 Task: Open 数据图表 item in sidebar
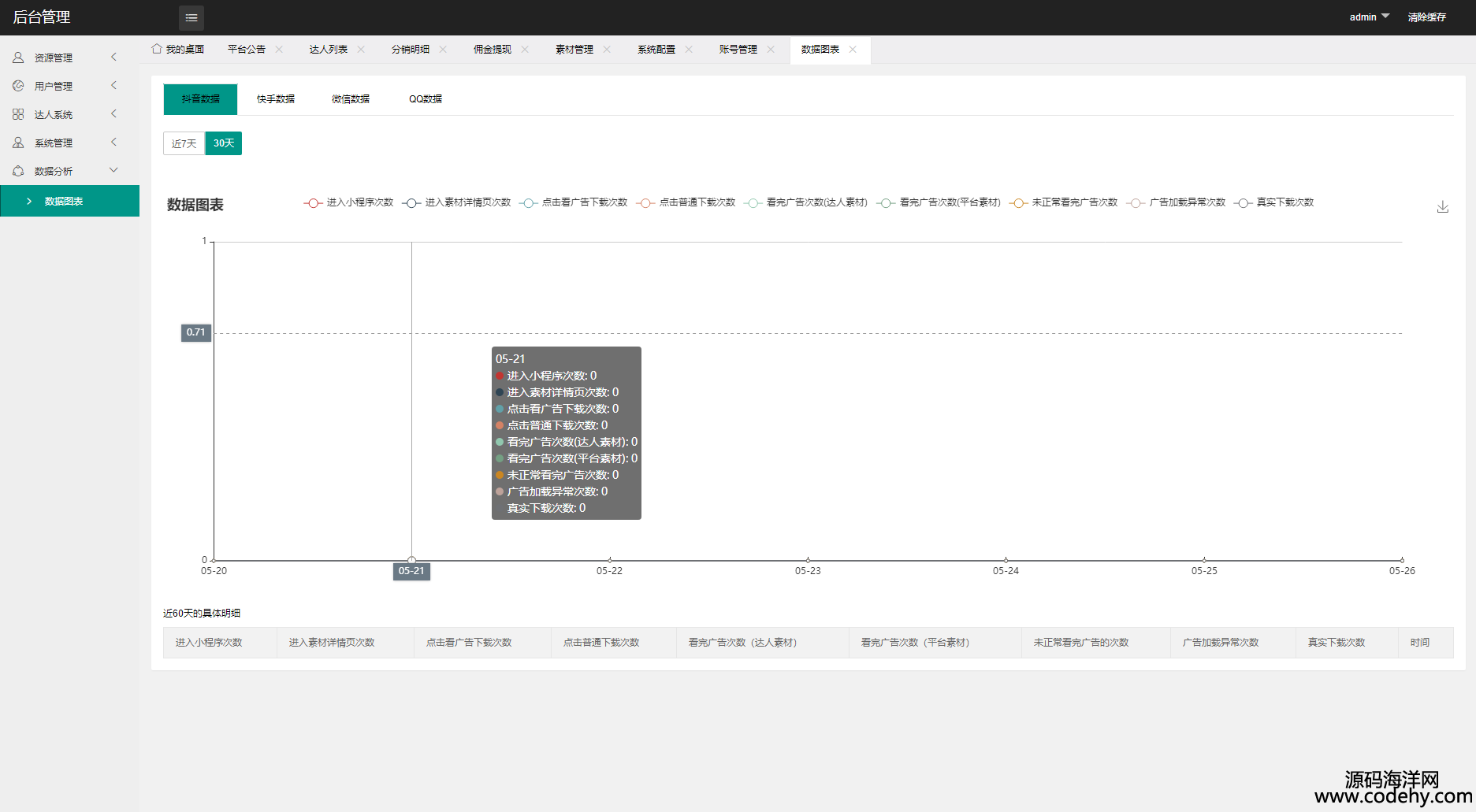(x=69, y=201)
